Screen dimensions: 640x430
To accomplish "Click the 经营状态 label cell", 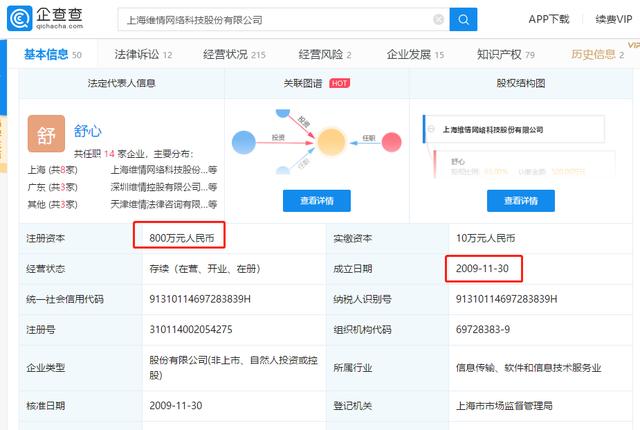I will point(81,269).
